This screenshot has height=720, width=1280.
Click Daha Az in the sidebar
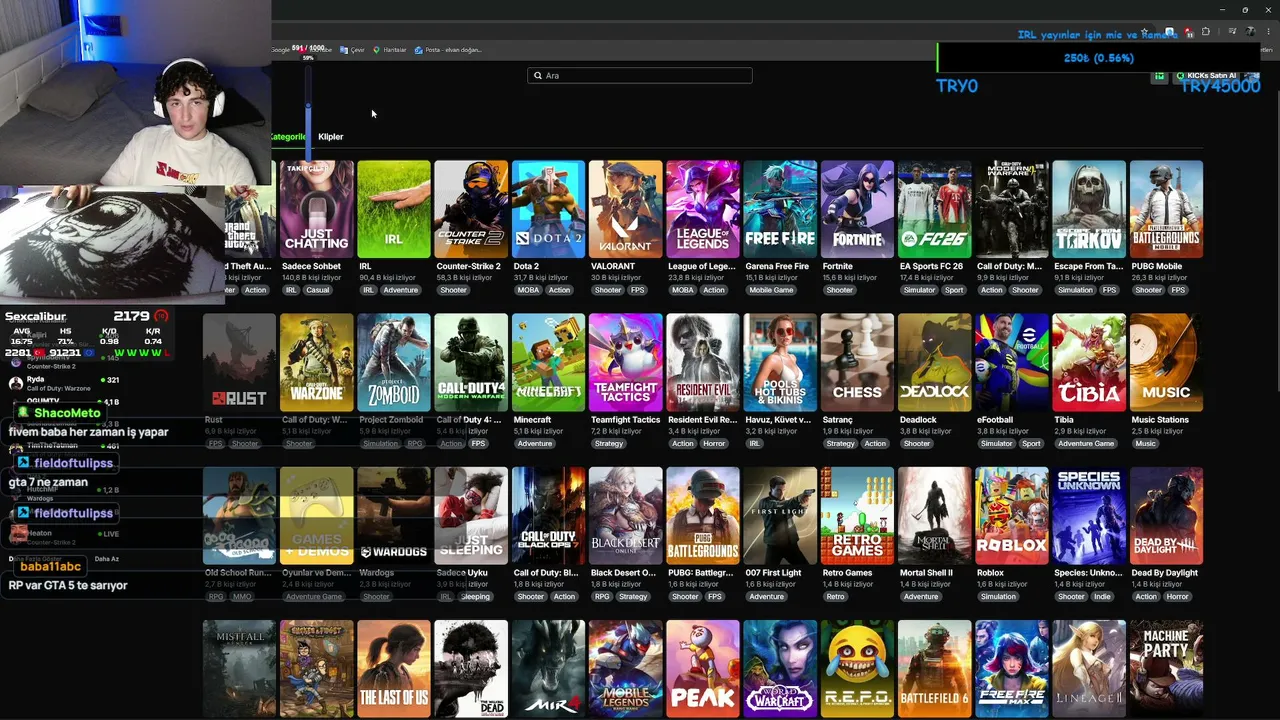tap(107, 559)
